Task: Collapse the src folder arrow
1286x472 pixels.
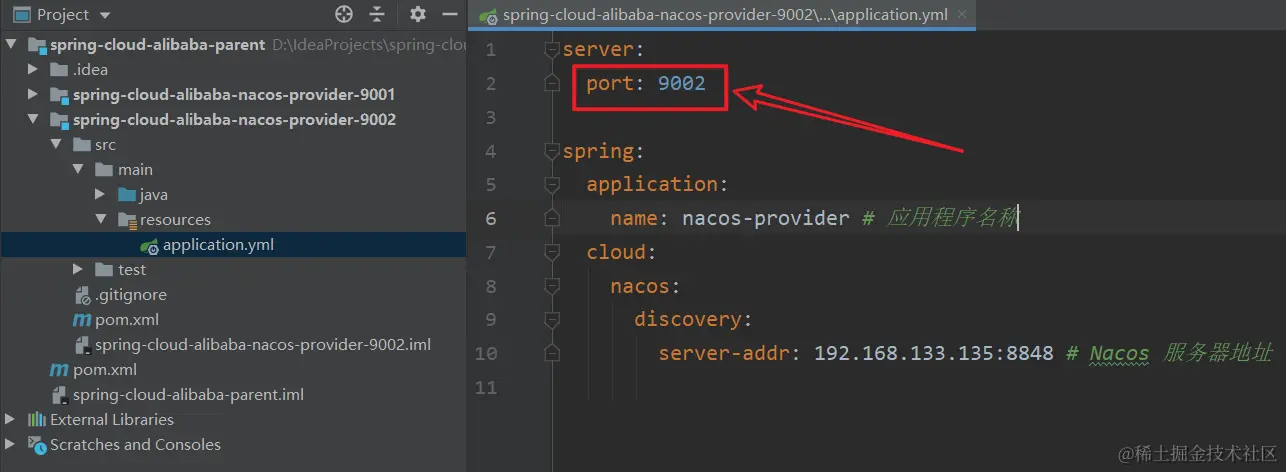Action: click(56, 145)
